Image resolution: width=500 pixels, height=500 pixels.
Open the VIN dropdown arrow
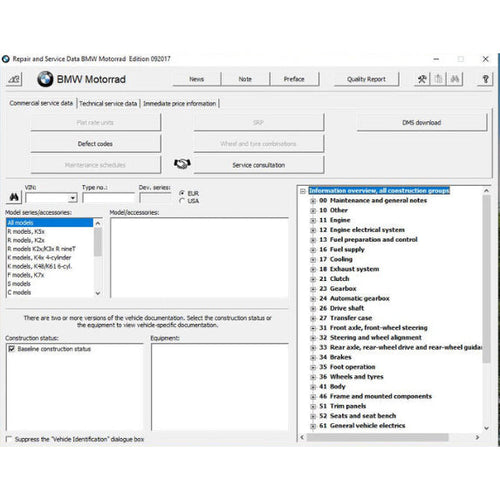click(72, 198)
